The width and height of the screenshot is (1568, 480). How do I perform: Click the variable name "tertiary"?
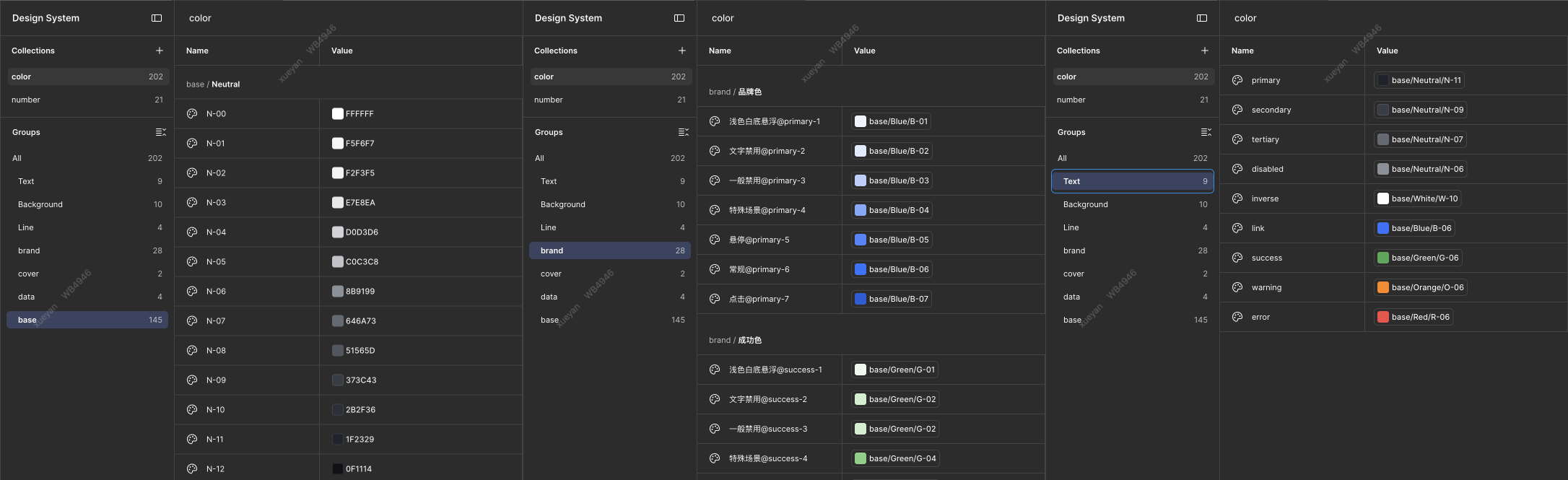(1266, 139)
